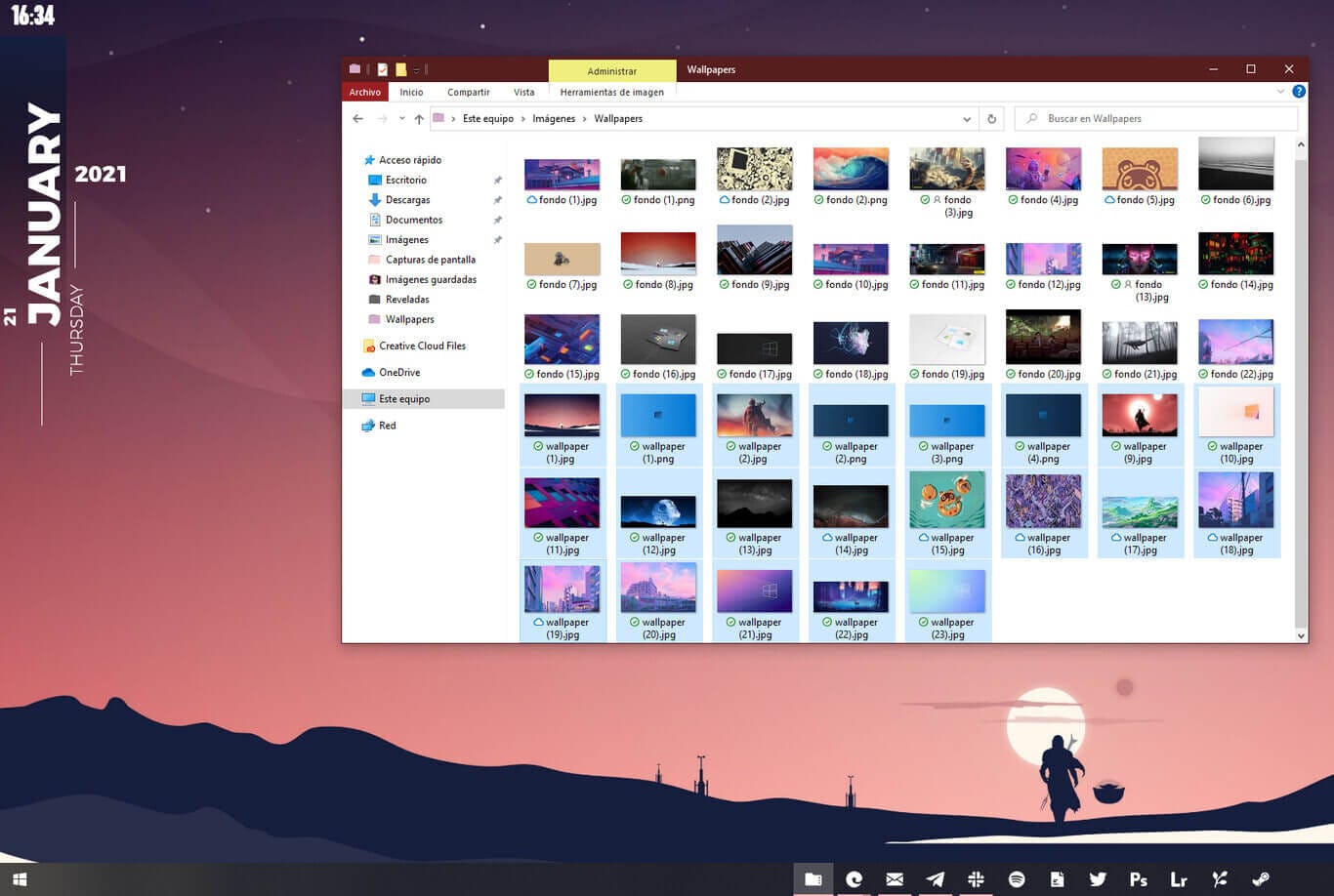1334x896 pixels.
Task: Open Lightroom from the taskbar
Action: tap(1178, 878)
